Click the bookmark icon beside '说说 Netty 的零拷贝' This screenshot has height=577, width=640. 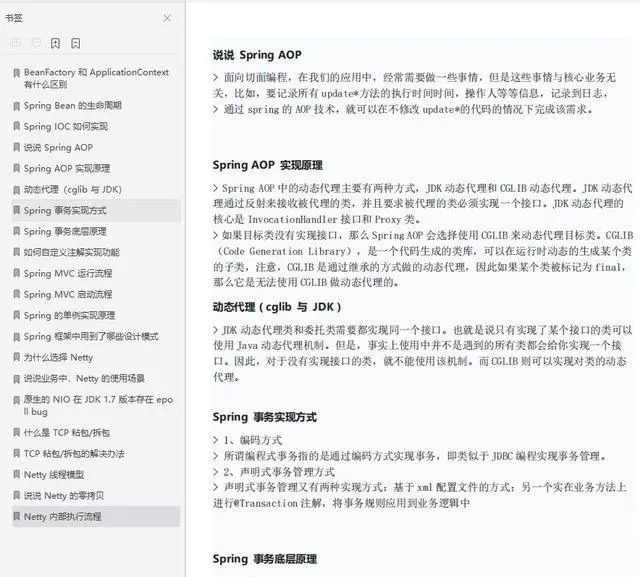tap(16, 496)
